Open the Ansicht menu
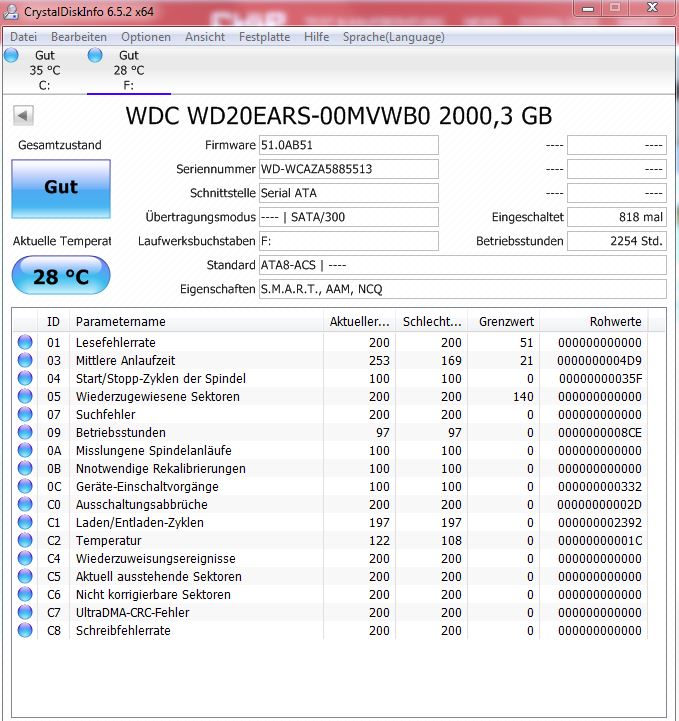 [x=205, y=37]
